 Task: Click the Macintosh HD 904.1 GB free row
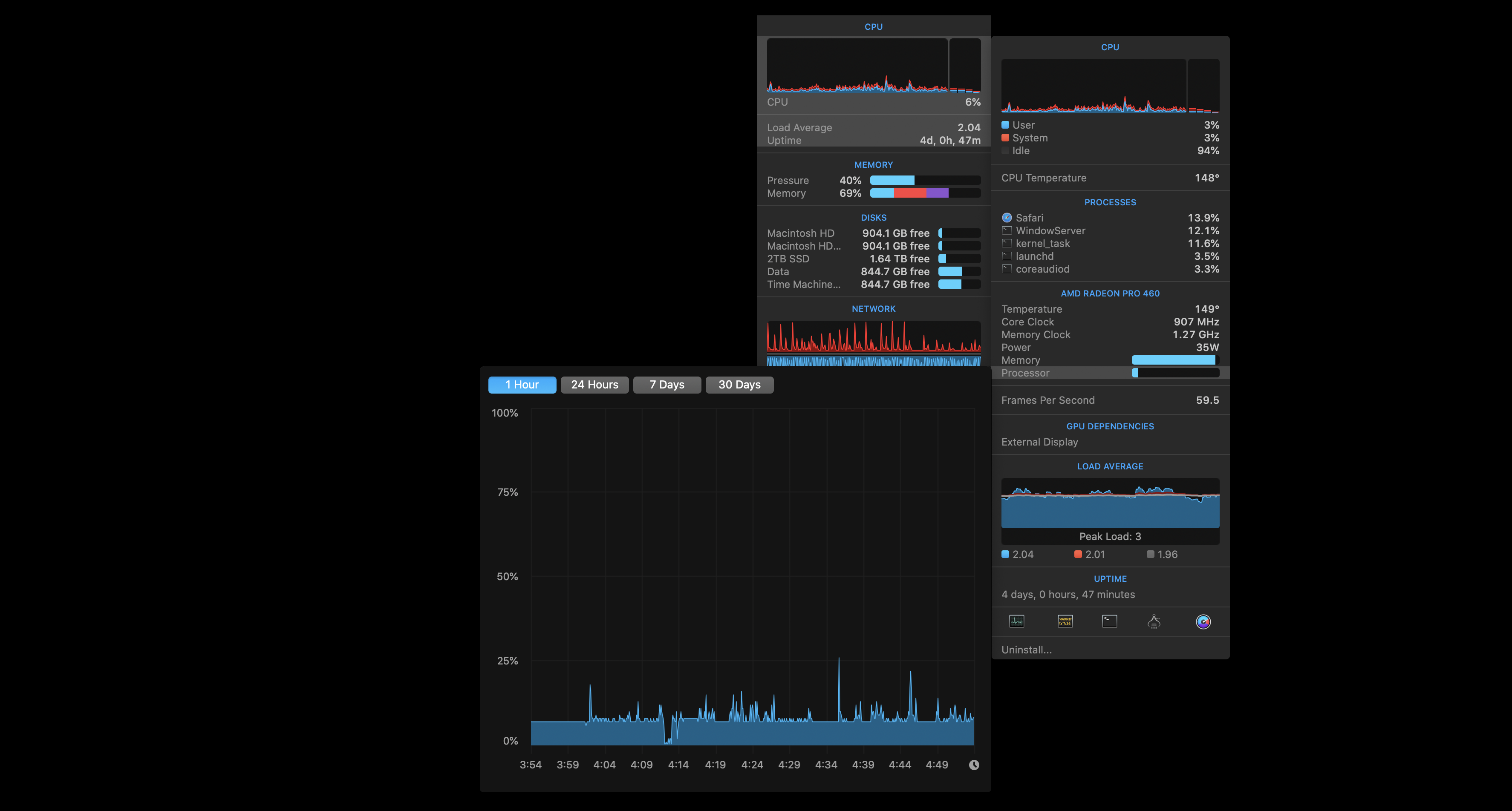tap(873, 233)
